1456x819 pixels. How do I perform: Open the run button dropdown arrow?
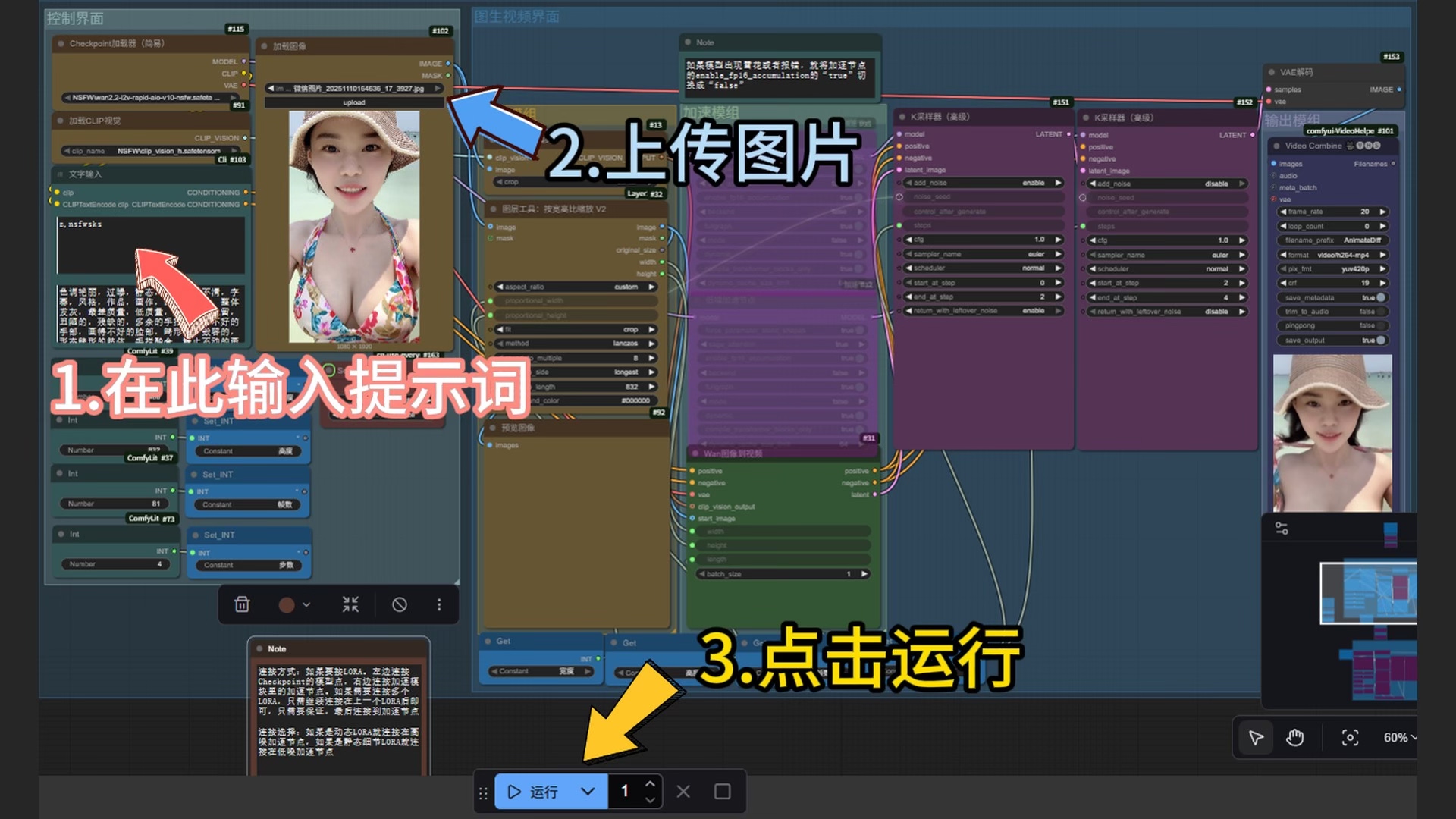[588, 792]
